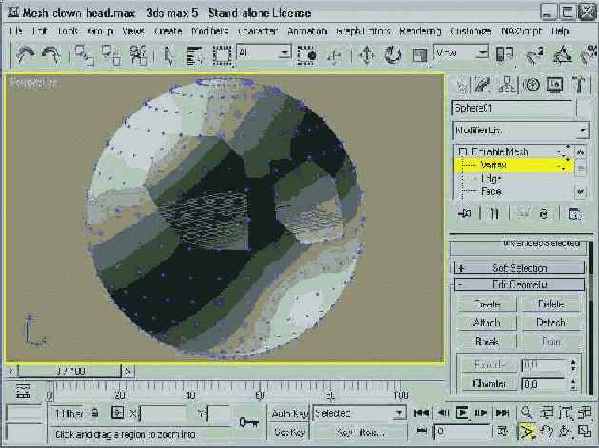The height and width of the screenshot is (448, 599).
Task: Click the Time Configuration icon
Action: 503,432
